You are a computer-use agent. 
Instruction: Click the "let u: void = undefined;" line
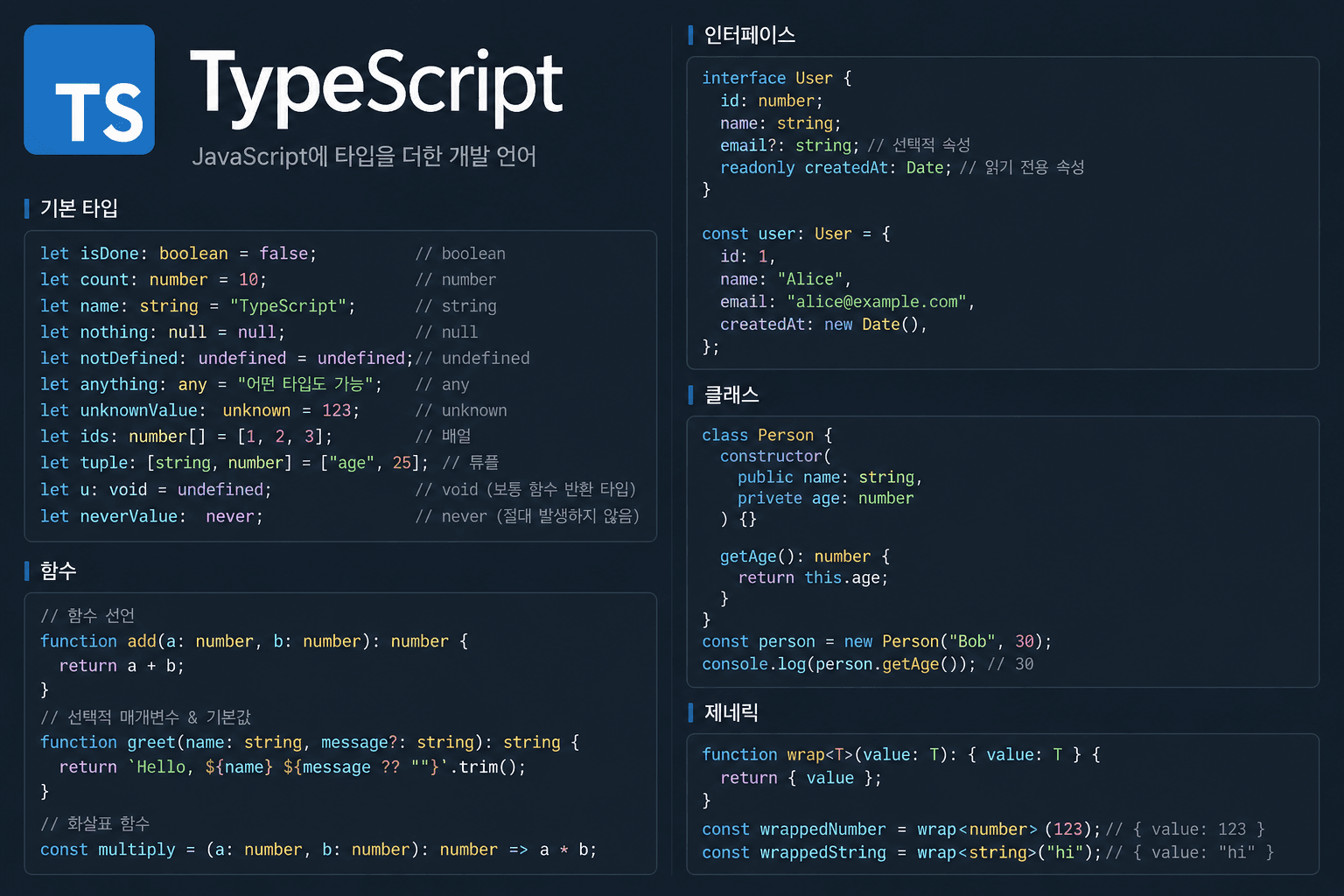(x=156, y=490)
